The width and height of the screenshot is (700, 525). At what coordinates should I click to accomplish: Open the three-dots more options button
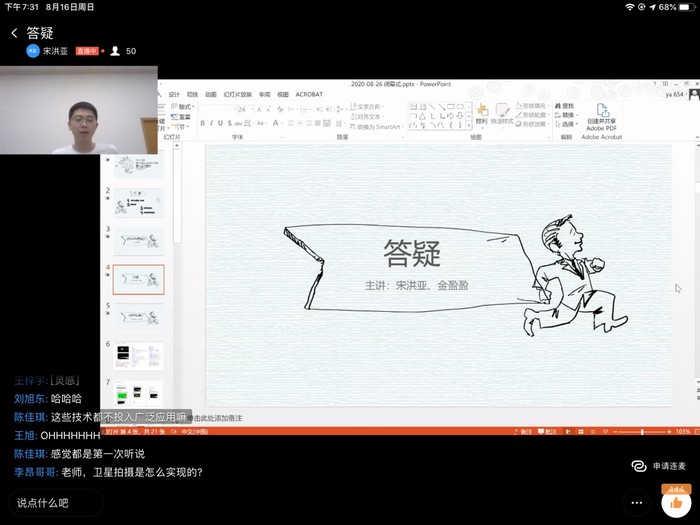point(637,503)
